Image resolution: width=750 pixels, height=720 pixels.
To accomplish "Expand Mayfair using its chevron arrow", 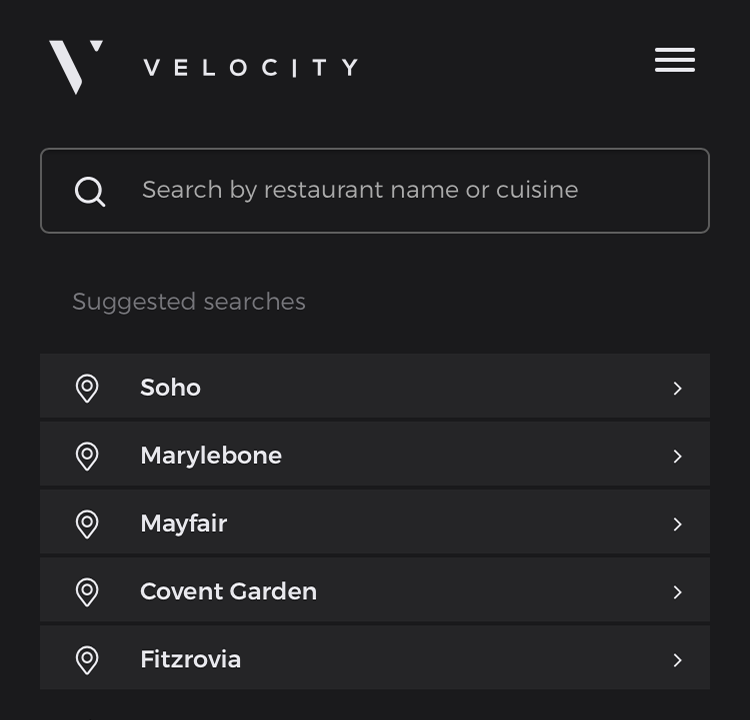I will [x=677, y=524].
